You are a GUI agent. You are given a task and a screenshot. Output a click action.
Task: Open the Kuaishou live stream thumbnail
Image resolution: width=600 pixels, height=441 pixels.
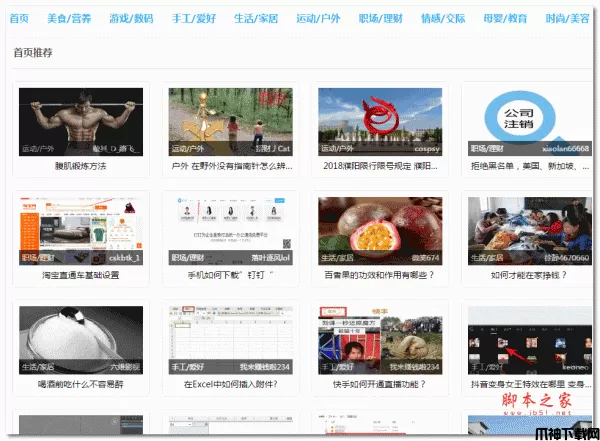coord(380,340)
